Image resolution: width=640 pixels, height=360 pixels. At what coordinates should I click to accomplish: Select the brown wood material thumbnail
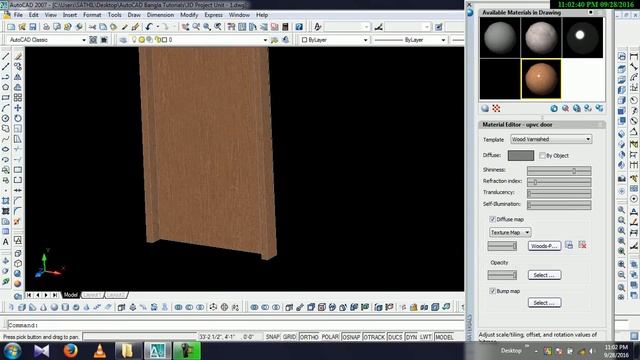coord(541,79)
